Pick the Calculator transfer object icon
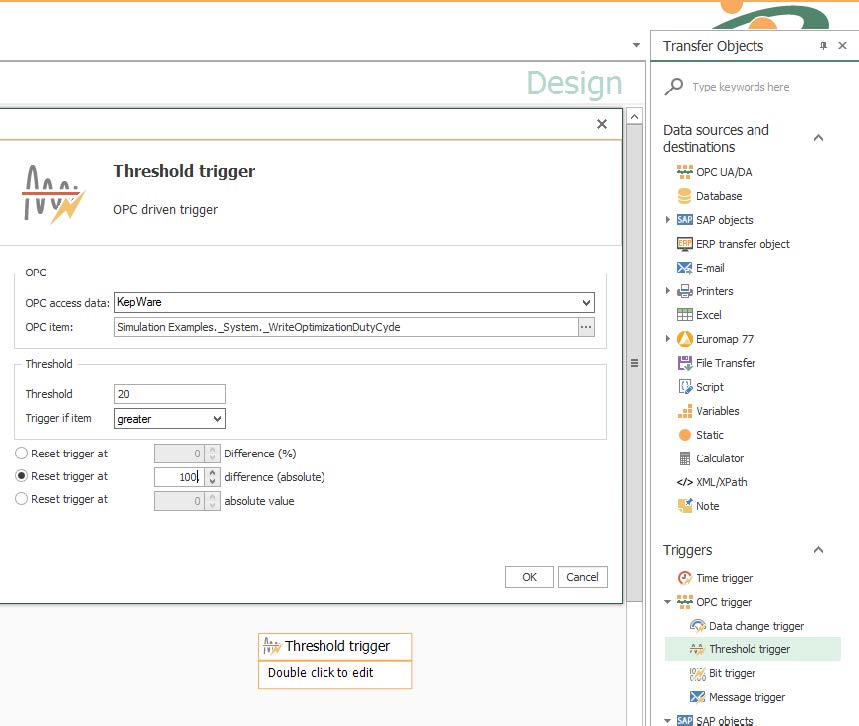The height and width of the screenshot is (726, 859). point(685,458)
